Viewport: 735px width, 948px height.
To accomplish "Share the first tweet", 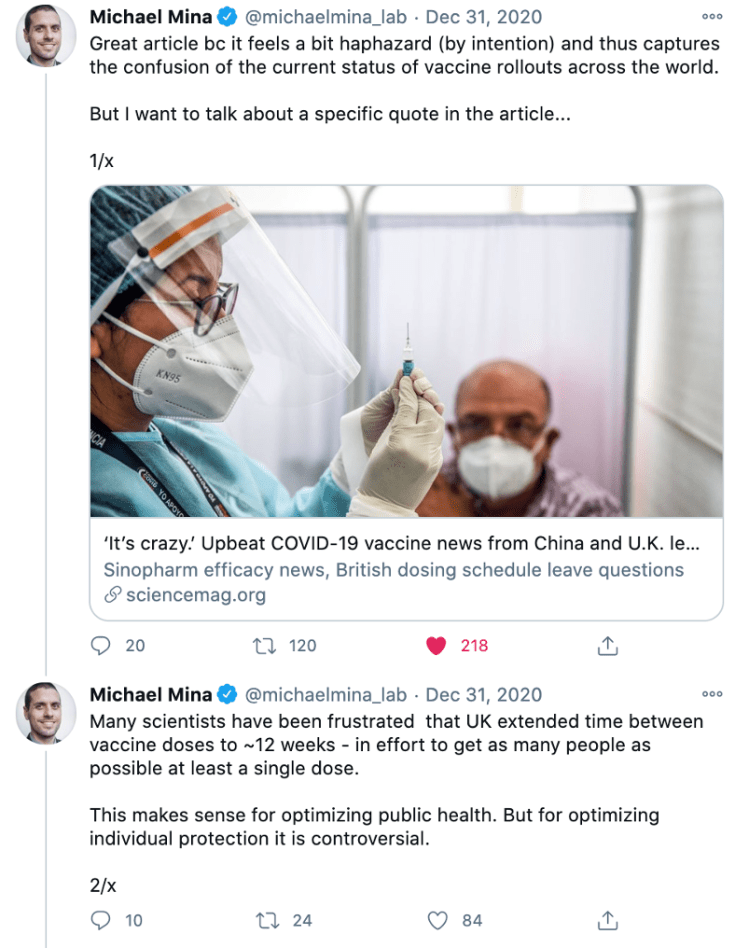I will click(x=607, y=646).
